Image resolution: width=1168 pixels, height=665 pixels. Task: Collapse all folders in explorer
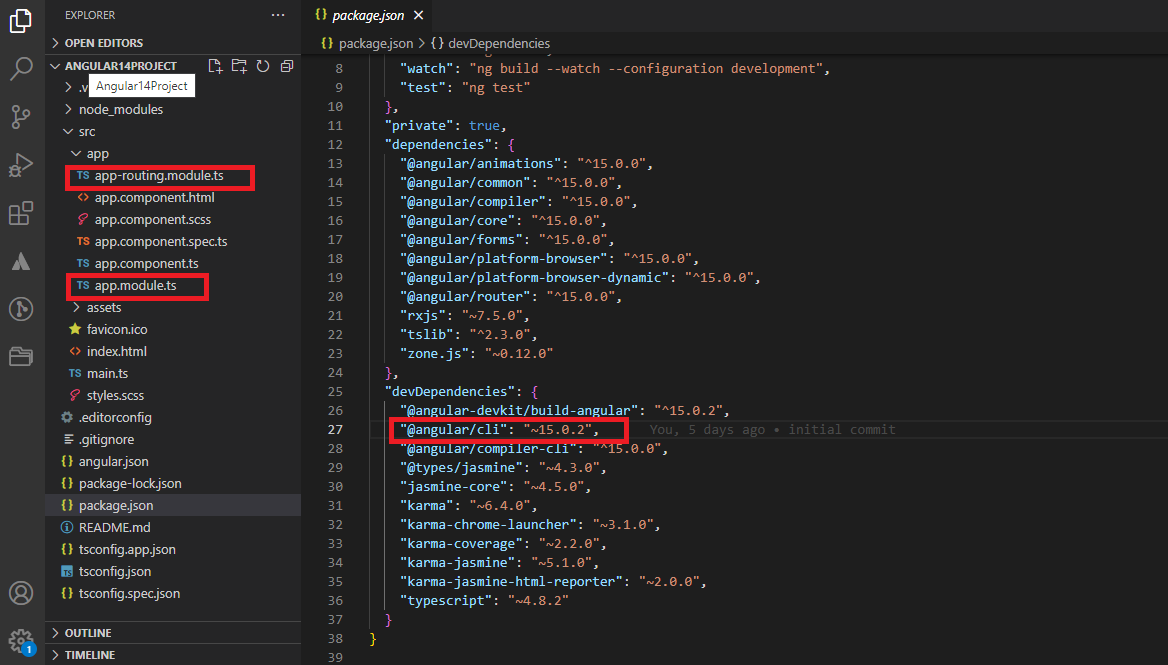(x=287, y=66)
